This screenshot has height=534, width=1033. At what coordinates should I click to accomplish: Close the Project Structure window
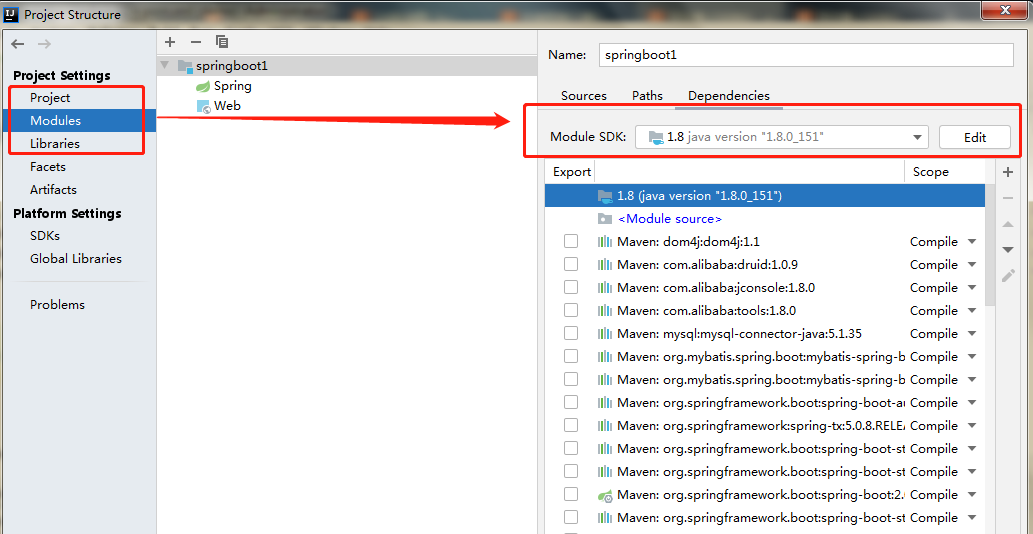(x=1005, y=9)
